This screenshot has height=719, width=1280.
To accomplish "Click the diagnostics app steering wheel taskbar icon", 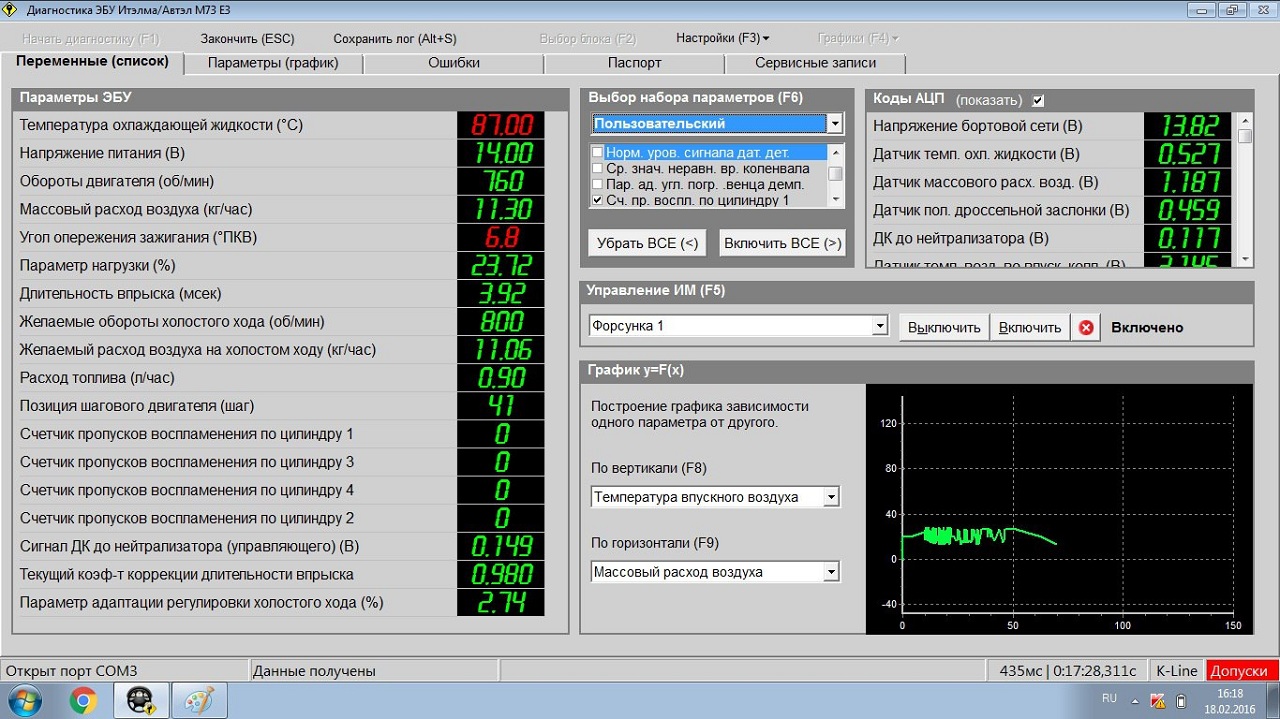I will pyautogui.click(x=141, y=701).
